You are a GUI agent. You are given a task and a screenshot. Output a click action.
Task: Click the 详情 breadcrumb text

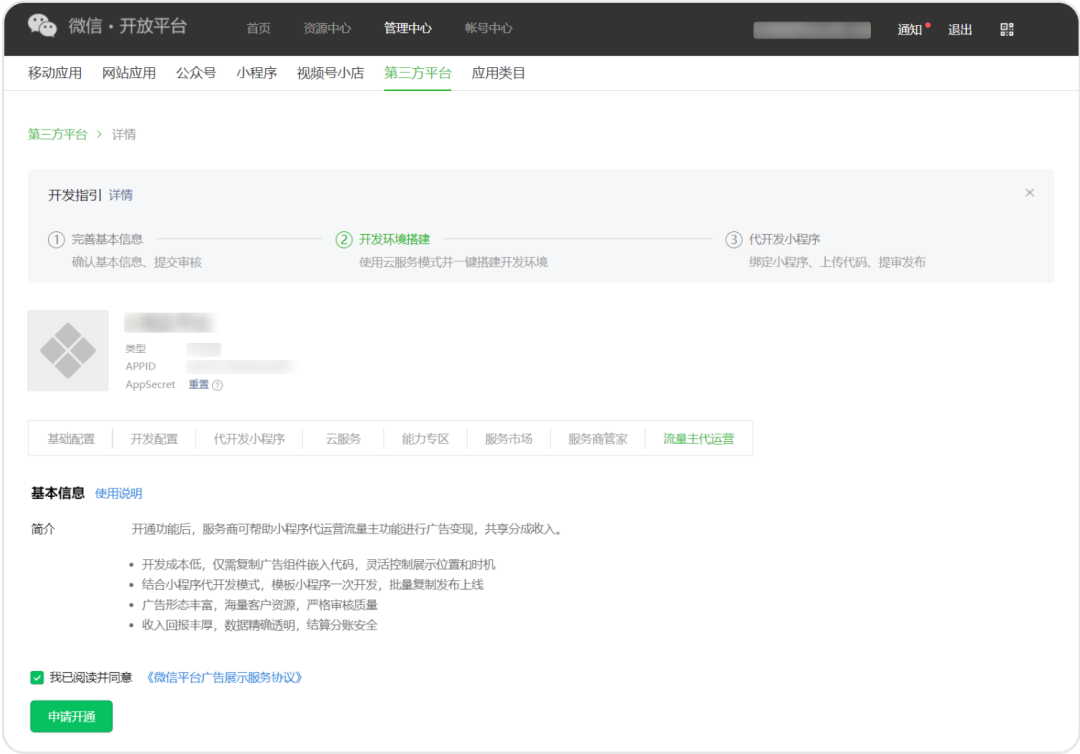coord(124,134)
